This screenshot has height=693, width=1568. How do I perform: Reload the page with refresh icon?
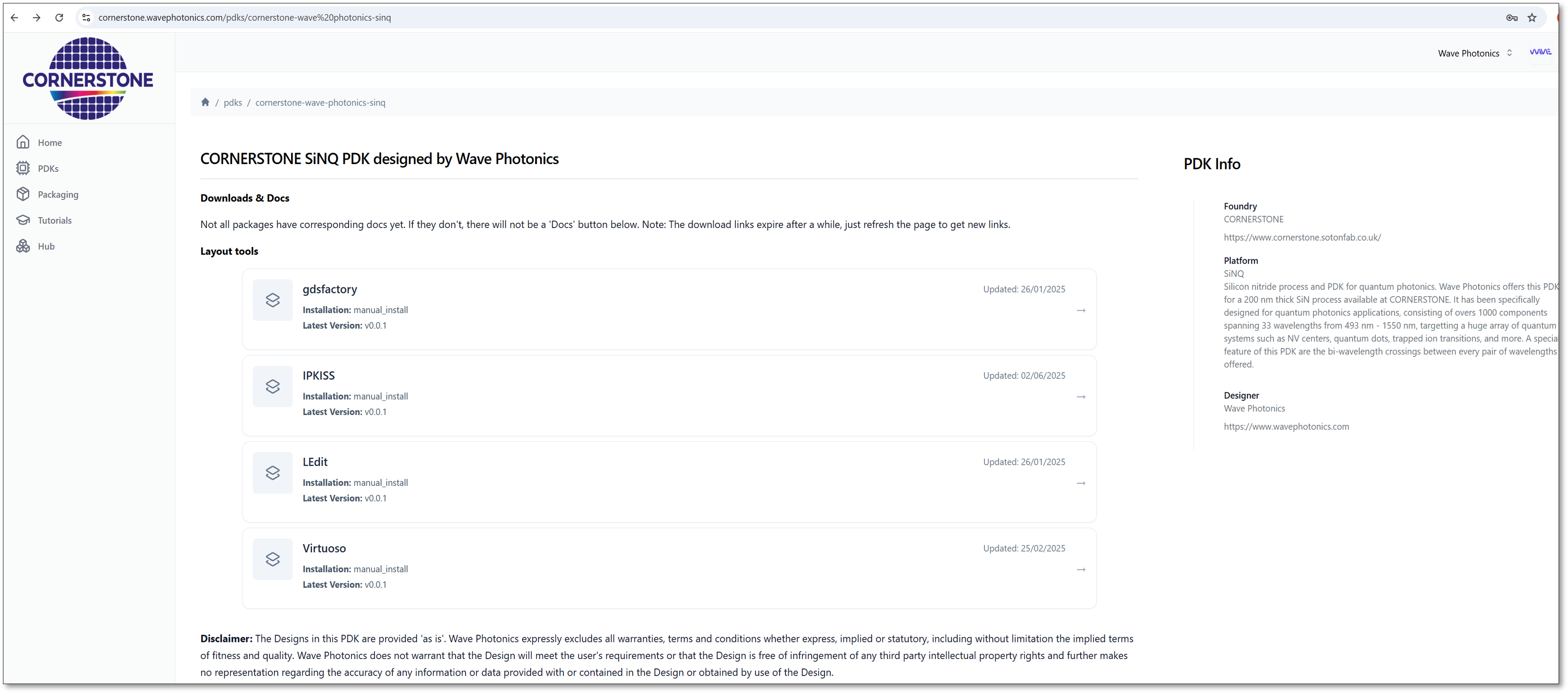59,18
